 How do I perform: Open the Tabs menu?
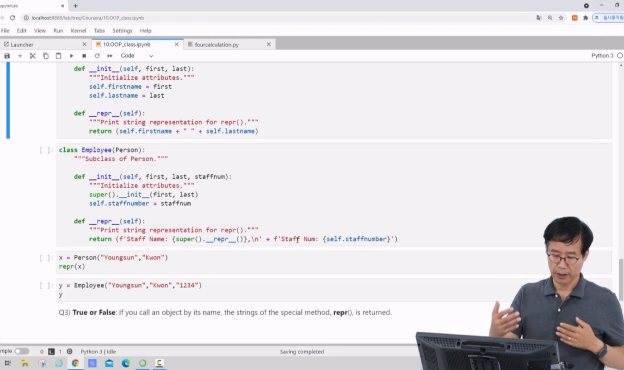click(99, 31)
